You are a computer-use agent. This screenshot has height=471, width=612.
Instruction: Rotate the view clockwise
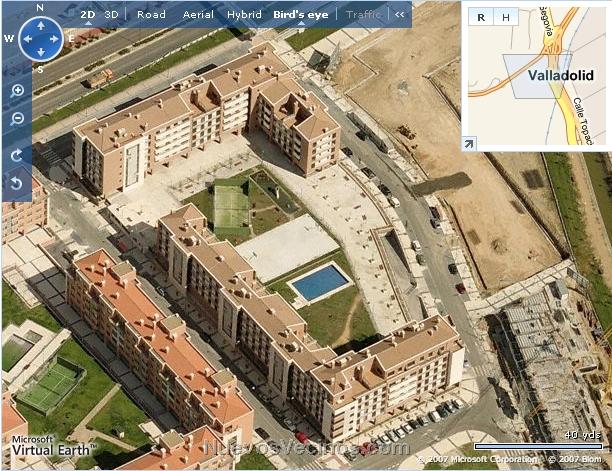(17, 156)
